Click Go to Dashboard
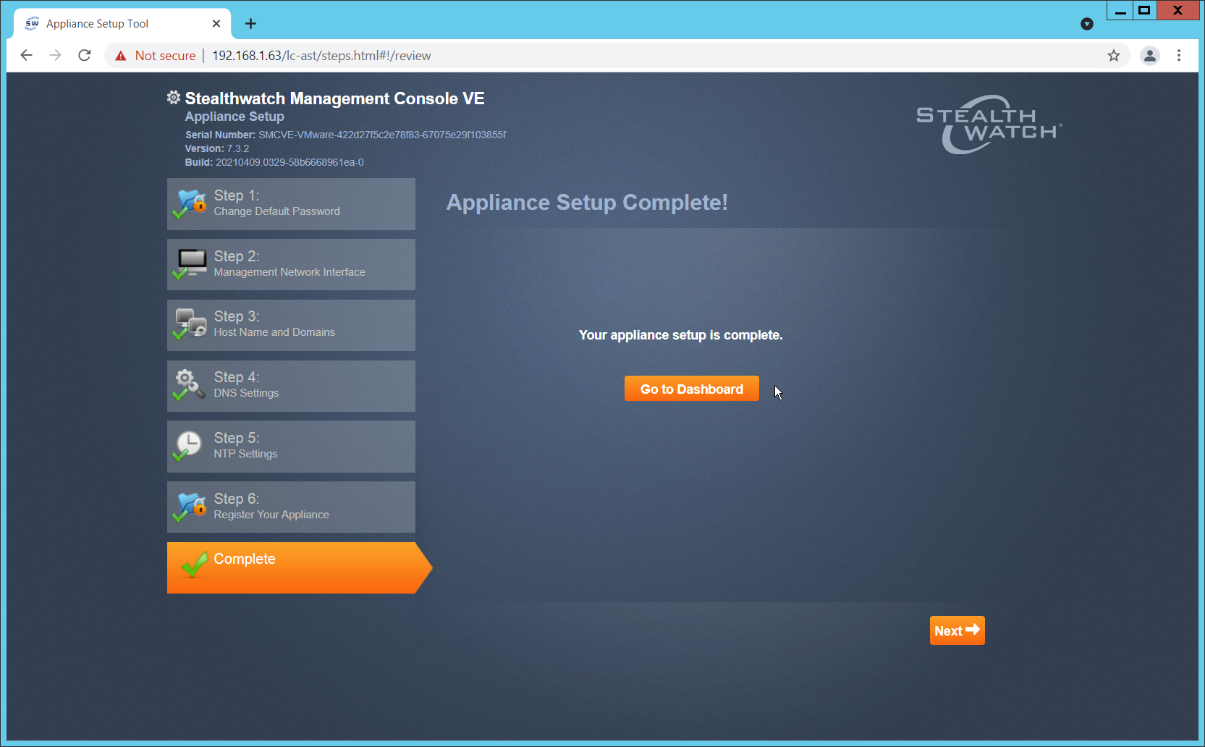1205x747 pixels. coord(691,388)
